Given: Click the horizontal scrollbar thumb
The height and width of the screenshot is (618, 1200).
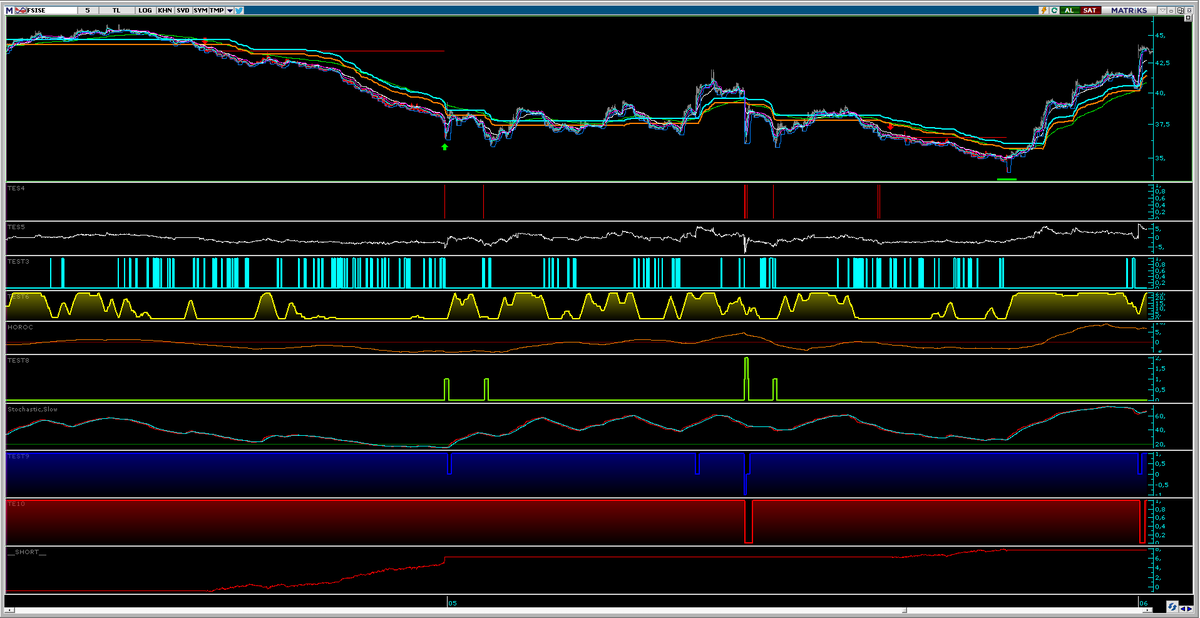Looking at the screenshot, I should pyautogui.click(x=460, y=610).
